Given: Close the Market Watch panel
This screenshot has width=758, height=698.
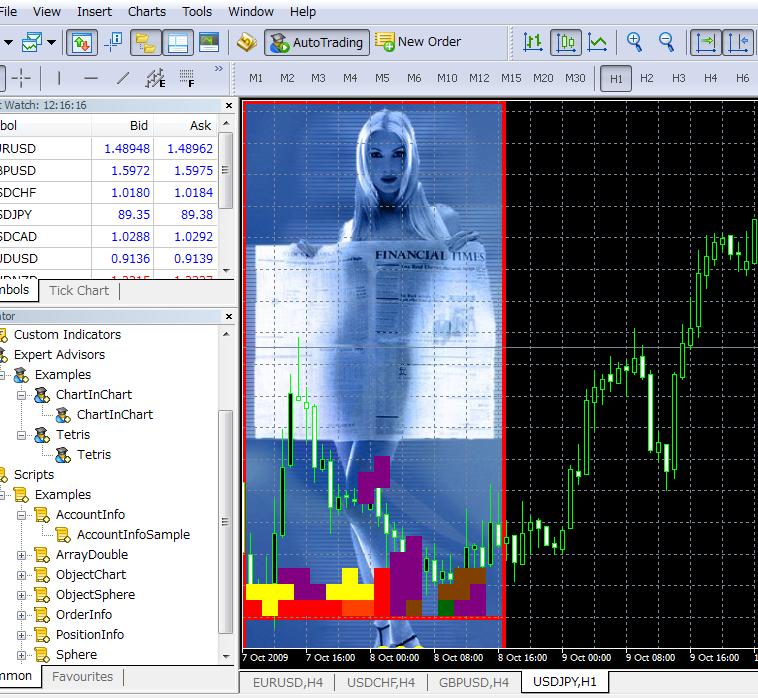Looking at the screenshot, I should (x=229, y=105).
